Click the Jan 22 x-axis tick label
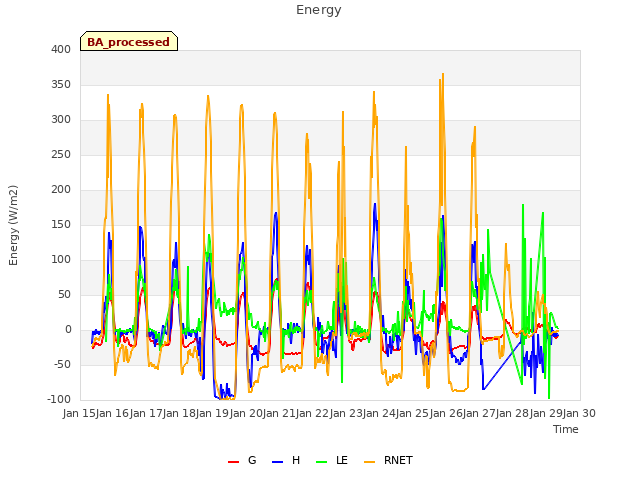Viewport: 640px width, 480px height. click(x=312, y=413)
